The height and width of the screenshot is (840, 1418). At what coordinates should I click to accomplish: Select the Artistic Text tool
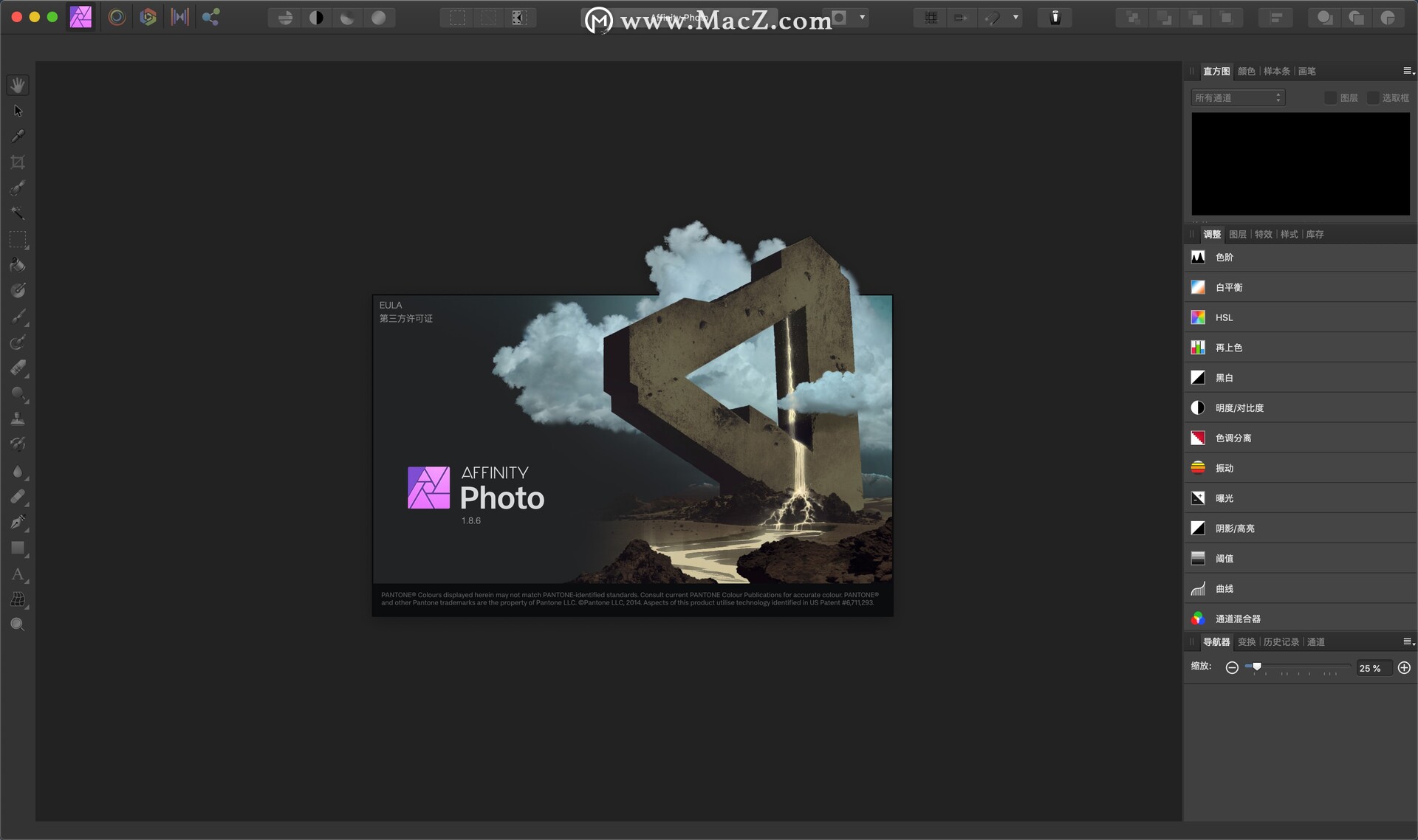[18, 574]
